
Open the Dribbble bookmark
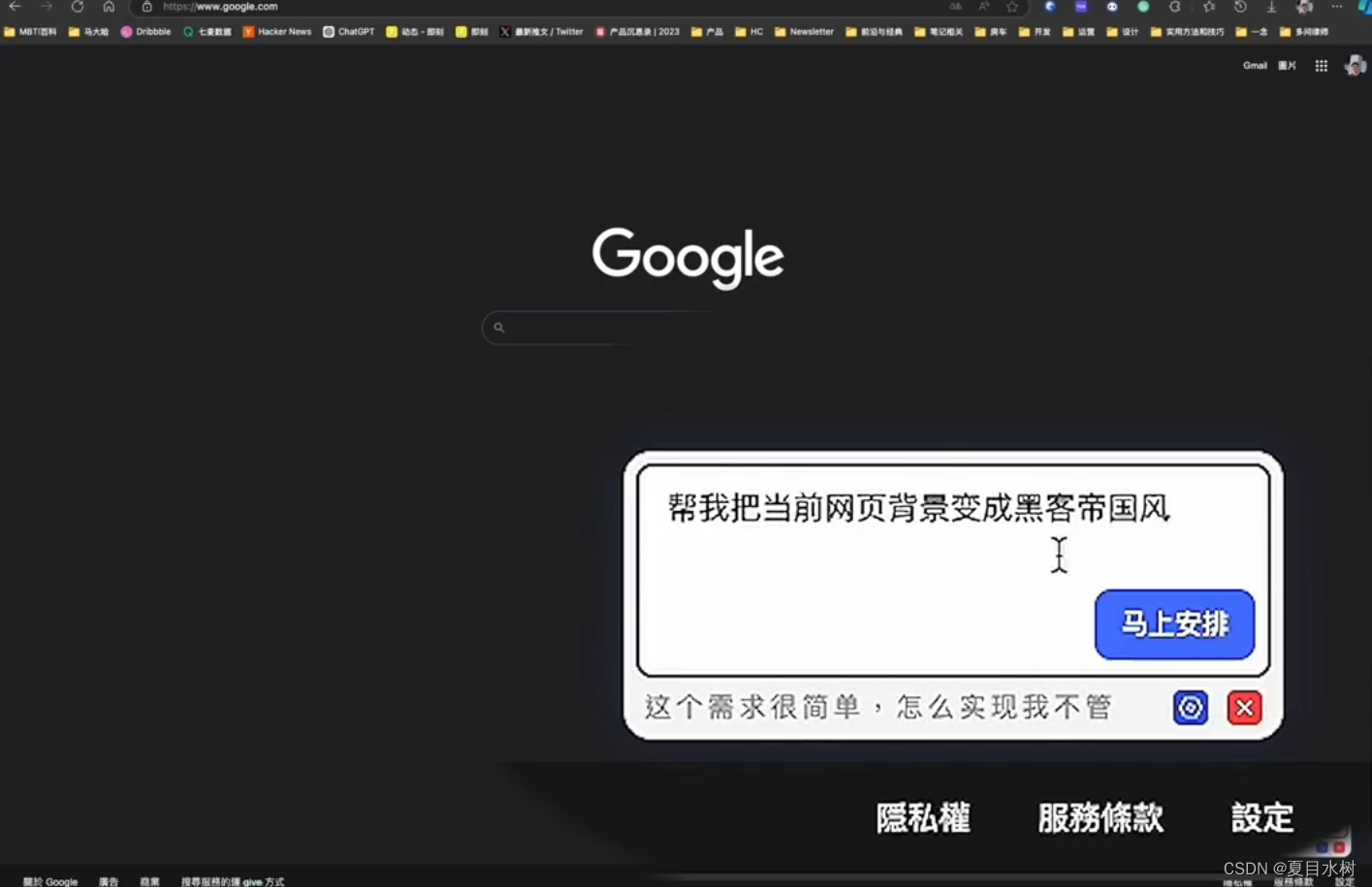pos(145,32)
